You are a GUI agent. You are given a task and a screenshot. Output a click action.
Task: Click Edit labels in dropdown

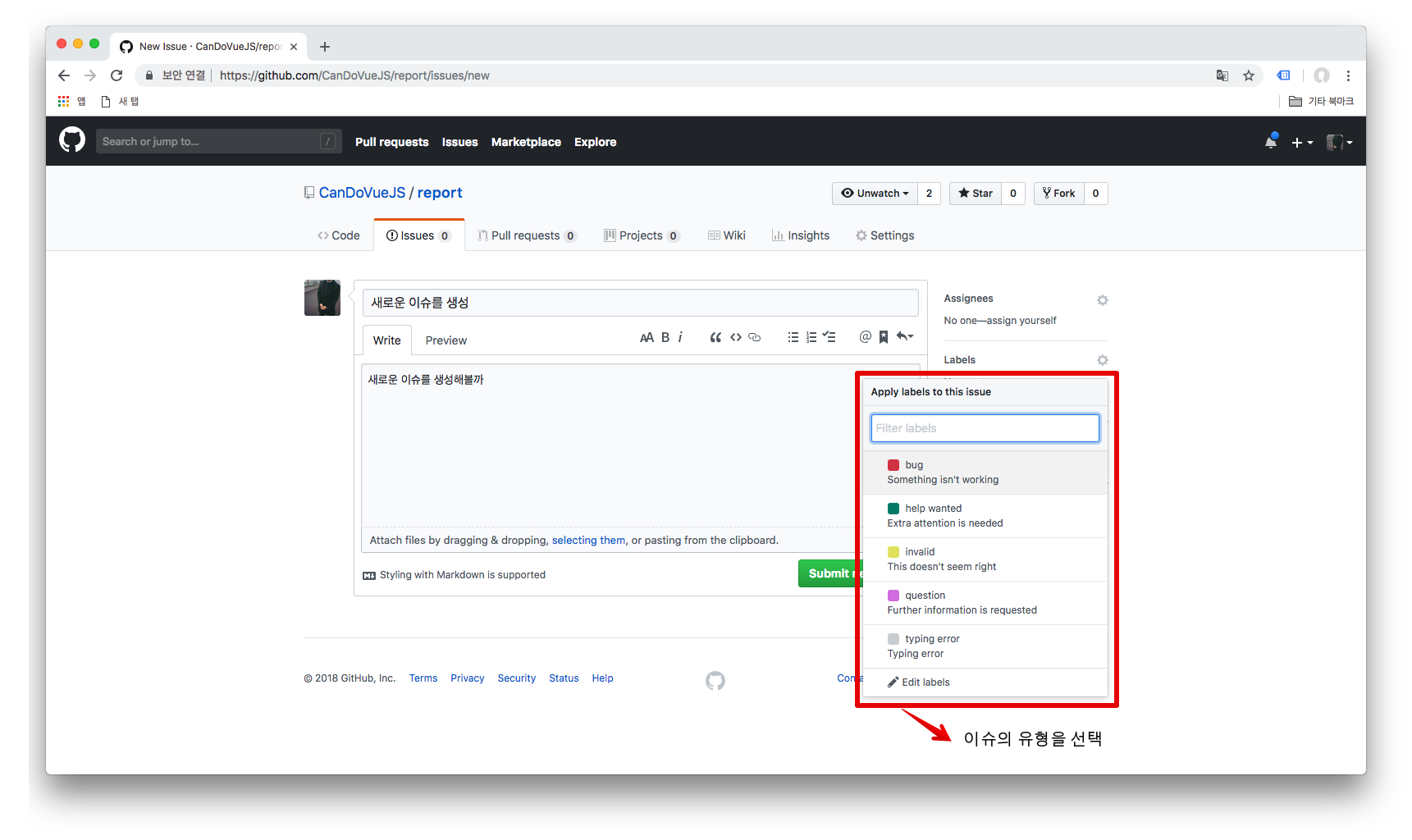pos(985,682)
